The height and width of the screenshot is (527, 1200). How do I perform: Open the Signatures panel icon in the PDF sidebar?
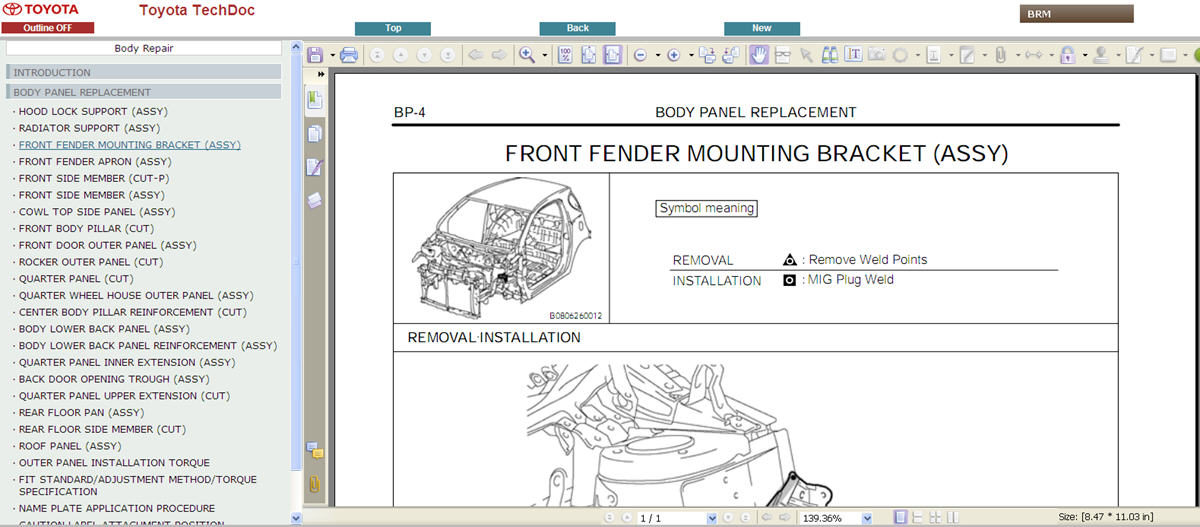(x=315, y=167)
